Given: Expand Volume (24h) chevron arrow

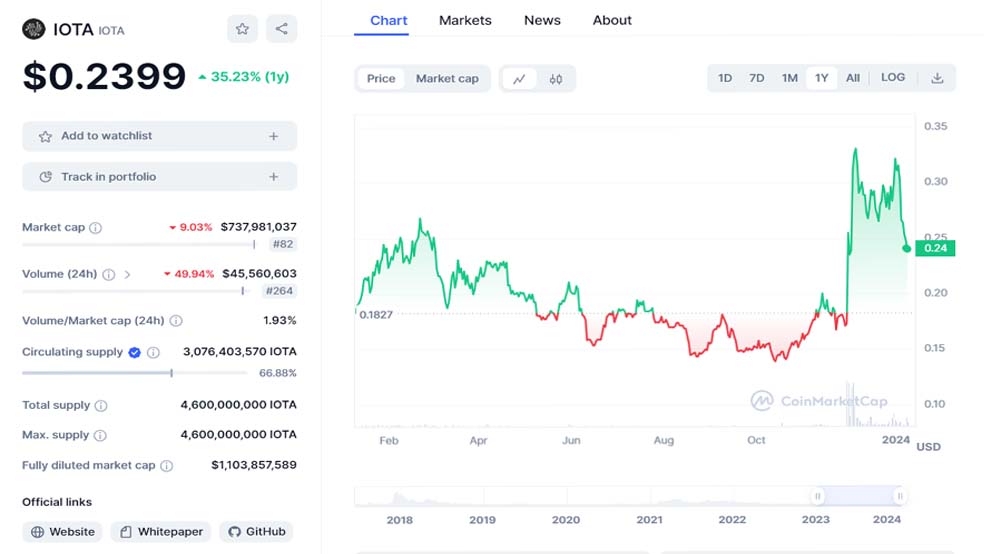Looking at the screenshot, I should (127, 274).
